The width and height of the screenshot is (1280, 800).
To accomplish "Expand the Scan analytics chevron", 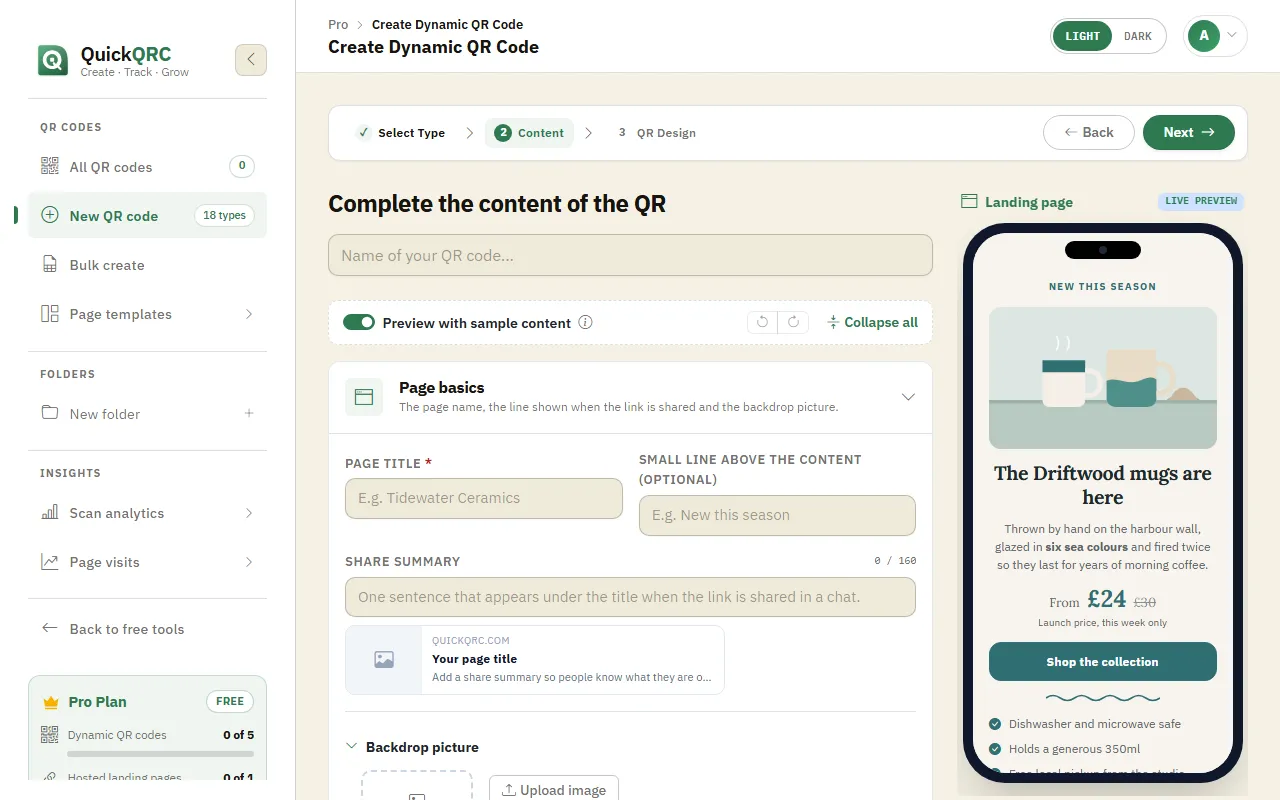I will (x=249, y=513).
